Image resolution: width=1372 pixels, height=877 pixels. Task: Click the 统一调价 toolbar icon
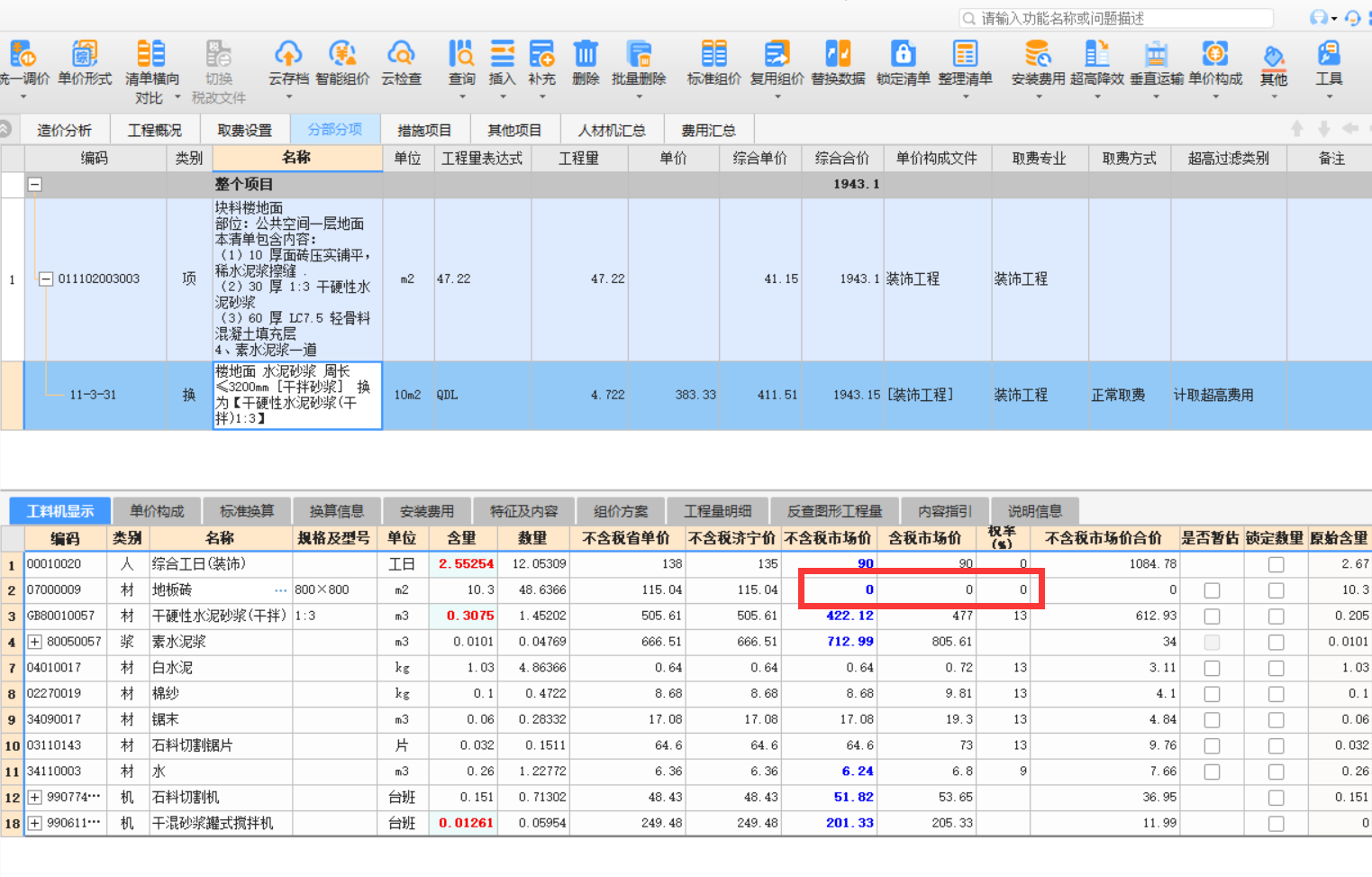[x=23, y=56]
